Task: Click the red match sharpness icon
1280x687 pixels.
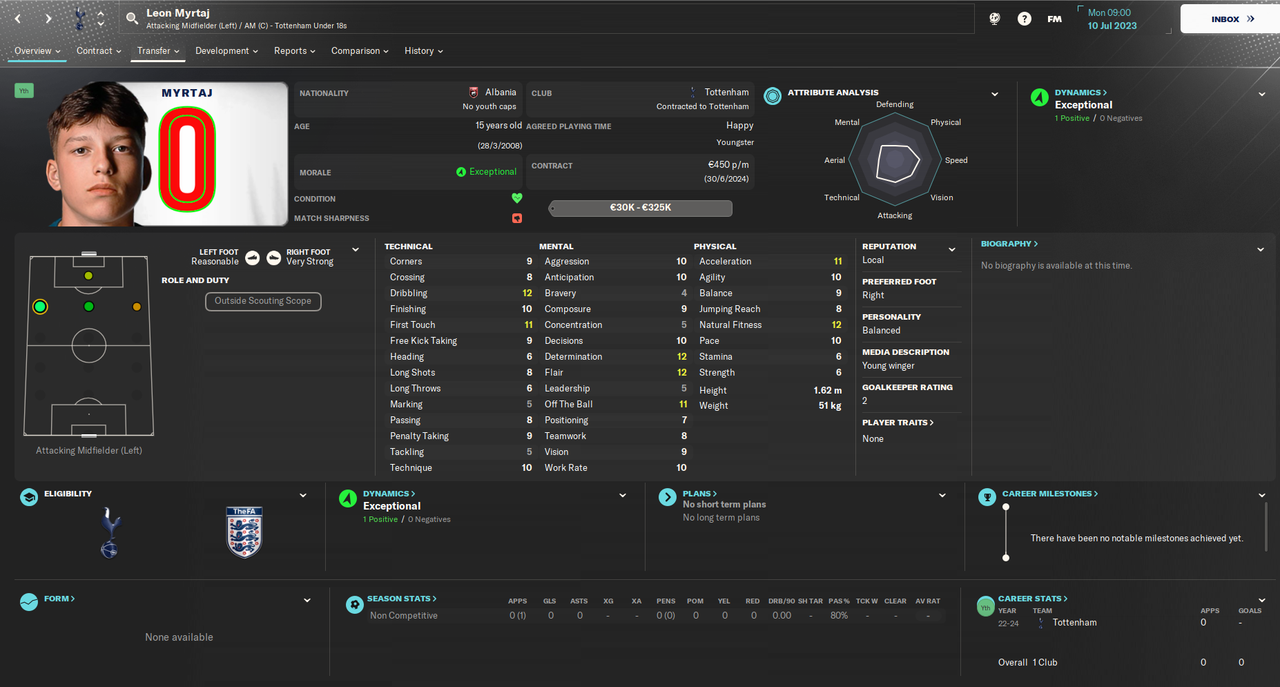Action: (517, 218)
